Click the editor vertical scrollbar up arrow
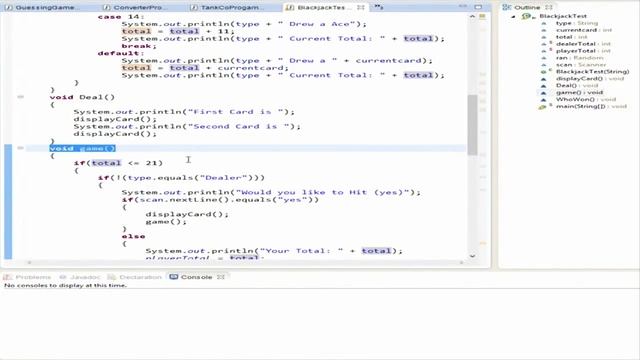The width and height of the screenshot is (640, 360). tap(472, 17)
